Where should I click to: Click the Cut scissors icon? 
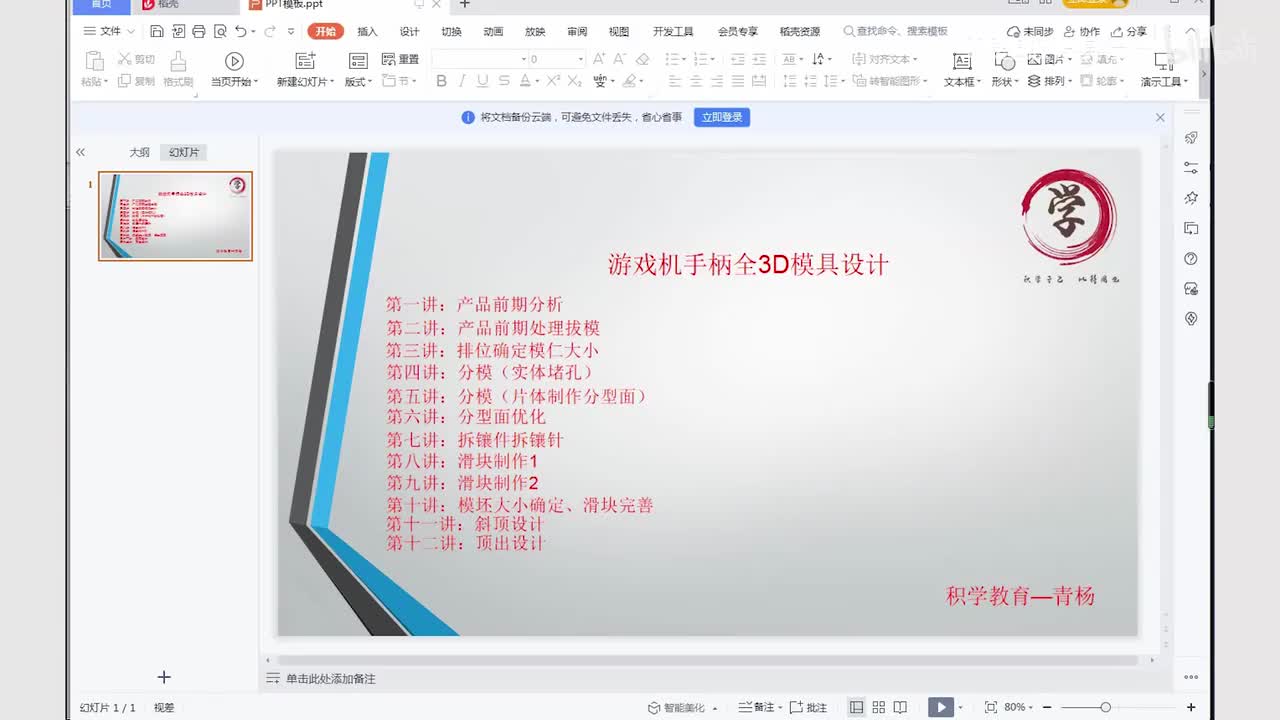click(125, 59)
